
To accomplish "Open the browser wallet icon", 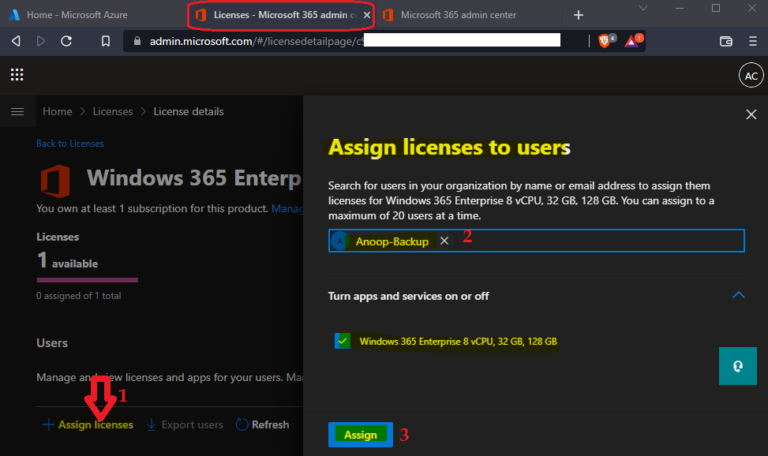I will [726, 41].
